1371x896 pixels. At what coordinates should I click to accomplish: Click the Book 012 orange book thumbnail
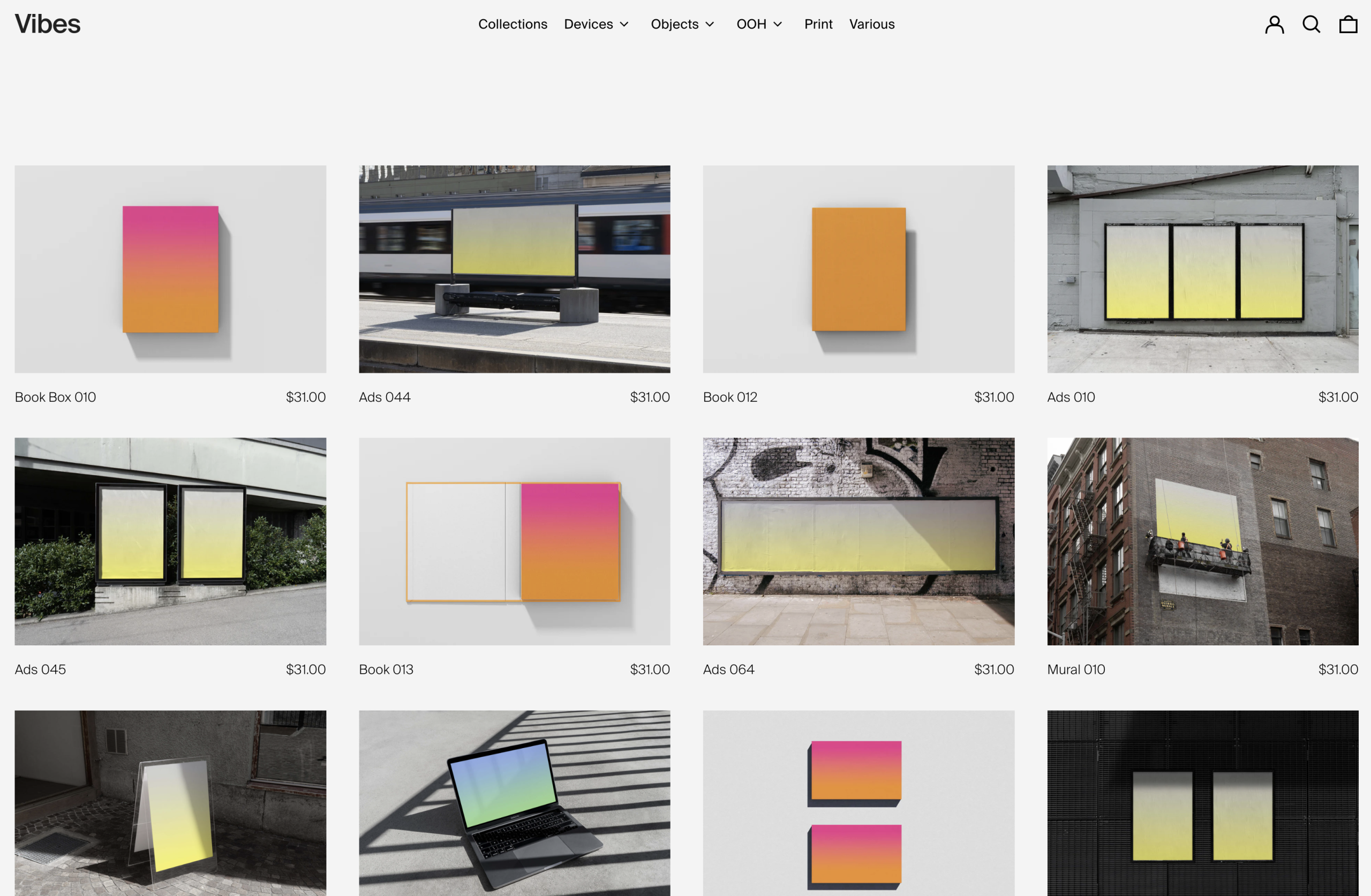click(858, 269)
